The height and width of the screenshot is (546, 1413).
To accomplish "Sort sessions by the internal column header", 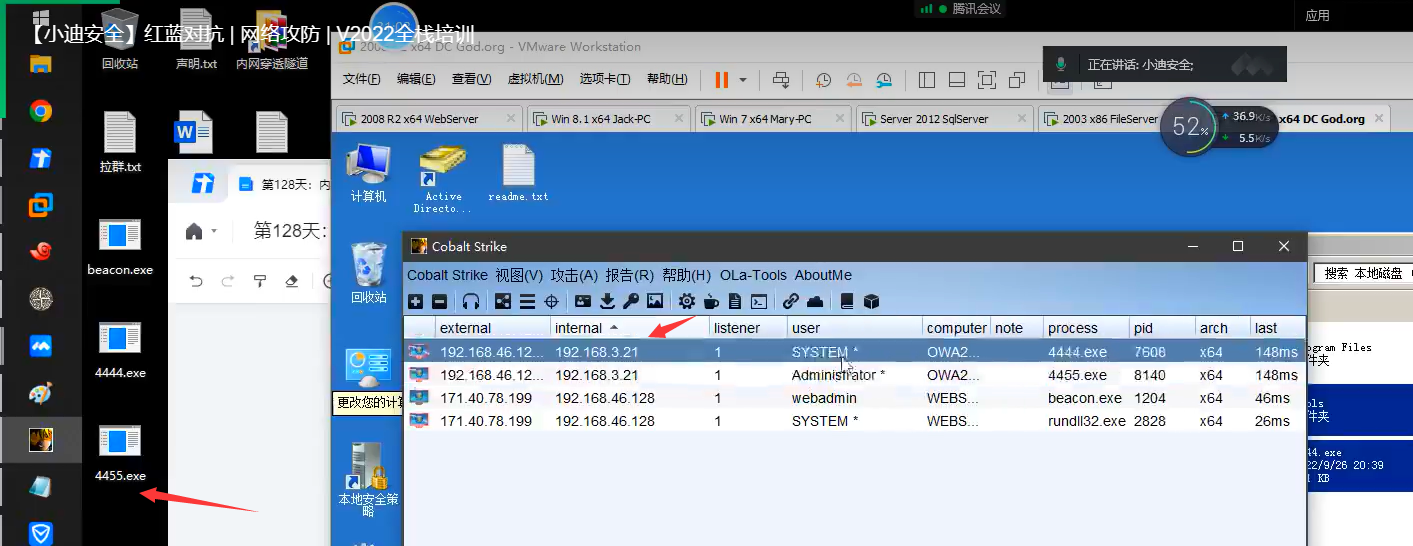I will (579, 328).
